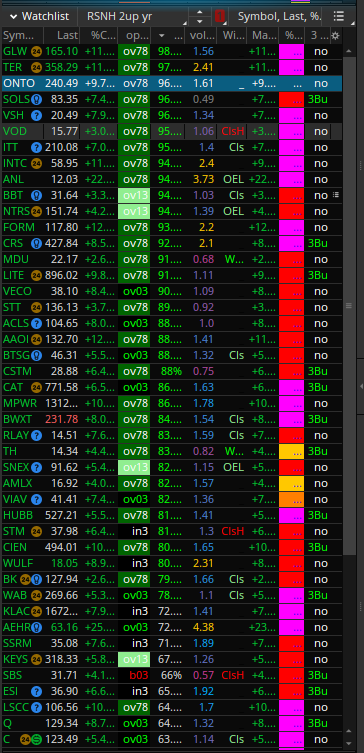Click the scroll up arrow of the watchlist
364x753 pixels.
pyautogui.click(x=349, y=51)
